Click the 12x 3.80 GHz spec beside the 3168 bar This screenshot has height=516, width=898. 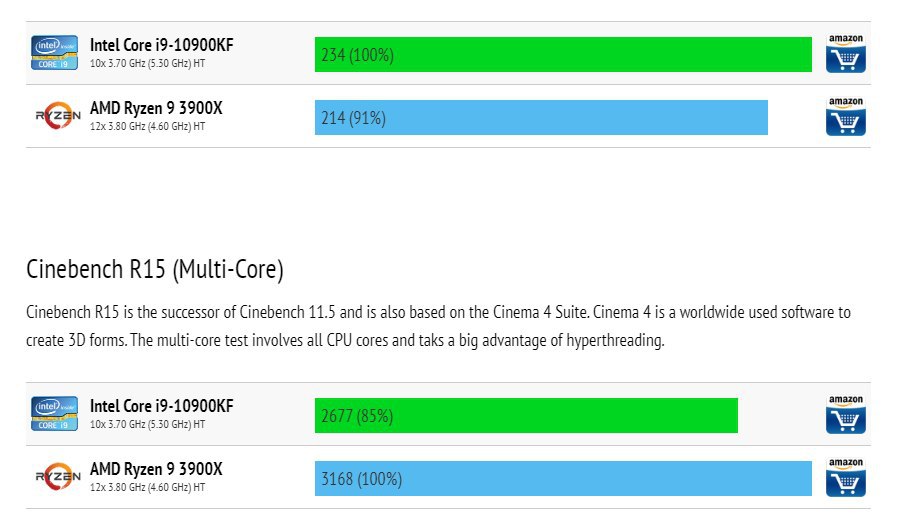[x=147, y=488]
